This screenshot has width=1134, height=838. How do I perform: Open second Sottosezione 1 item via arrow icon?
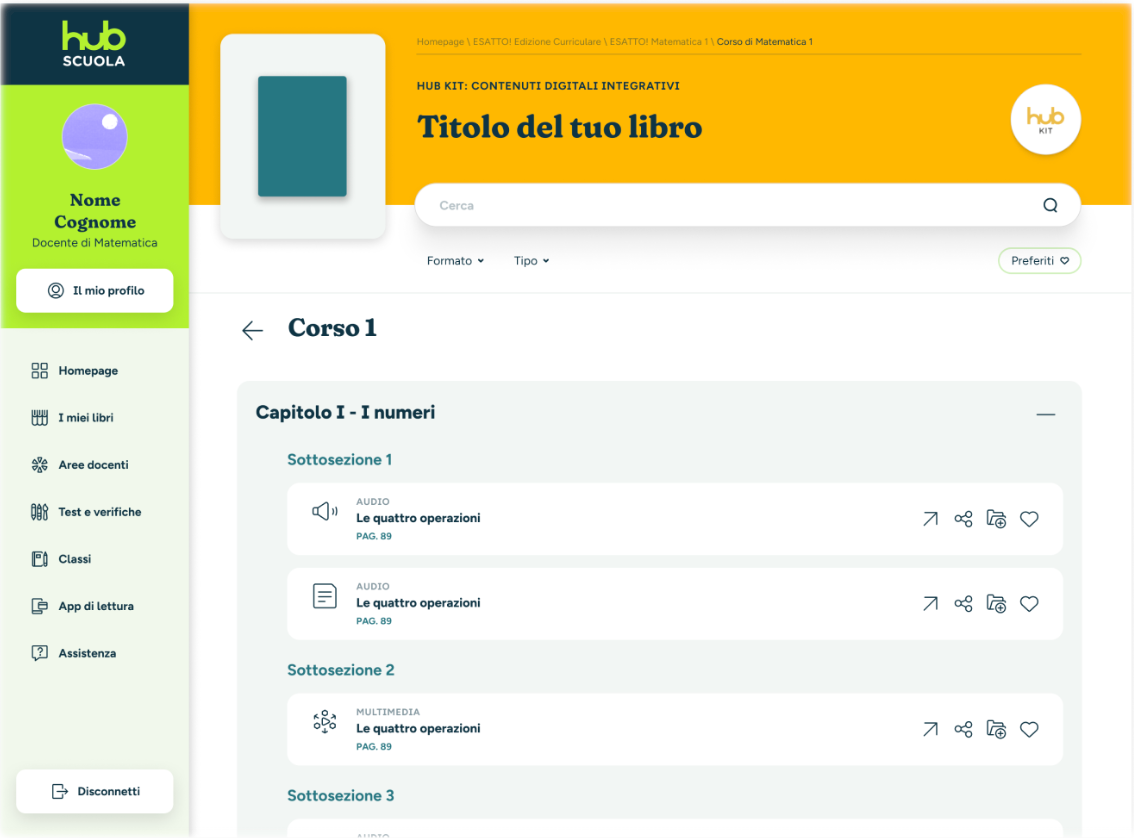(x=930, y=604)
